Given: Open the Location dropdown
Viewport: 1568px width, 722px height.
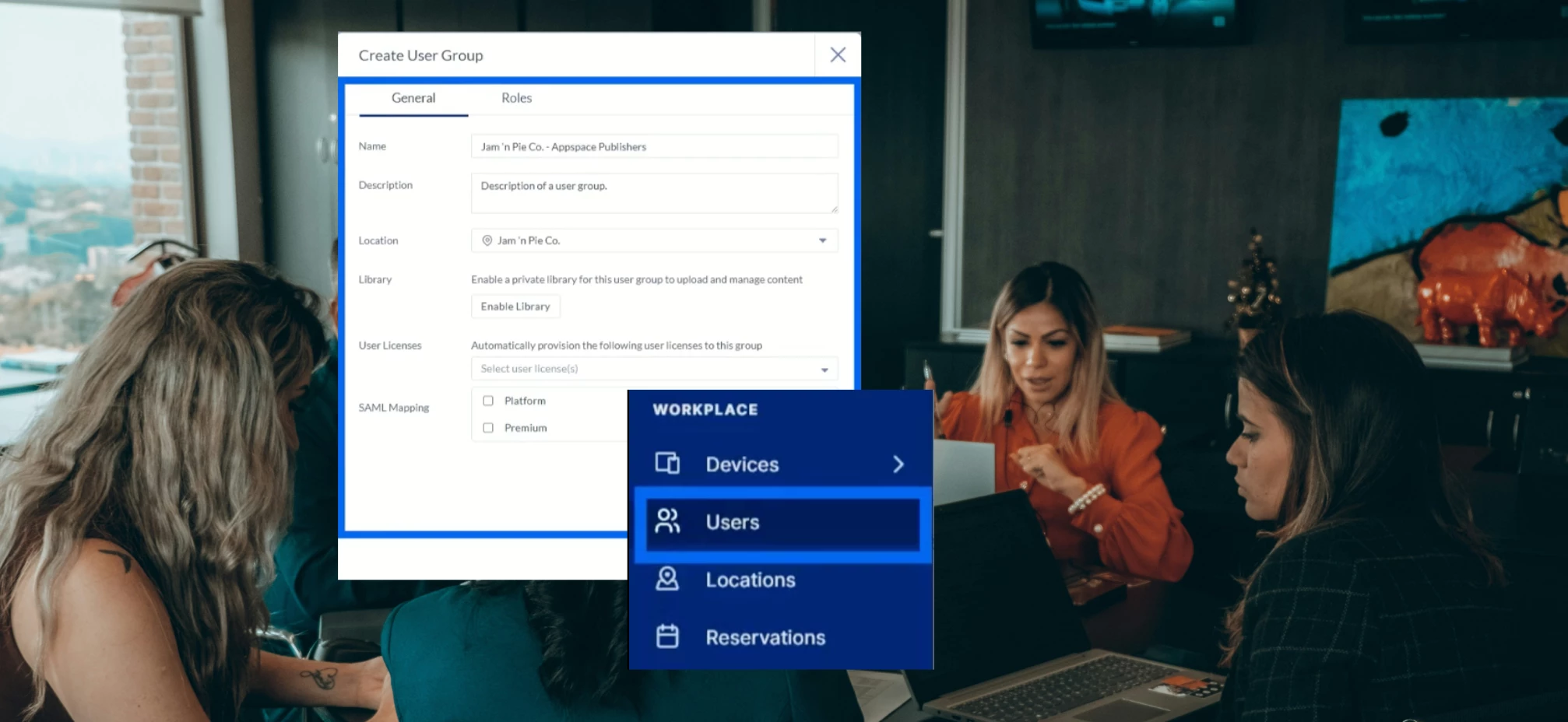Looking at the screenshot, I should (x=822, y=240).
